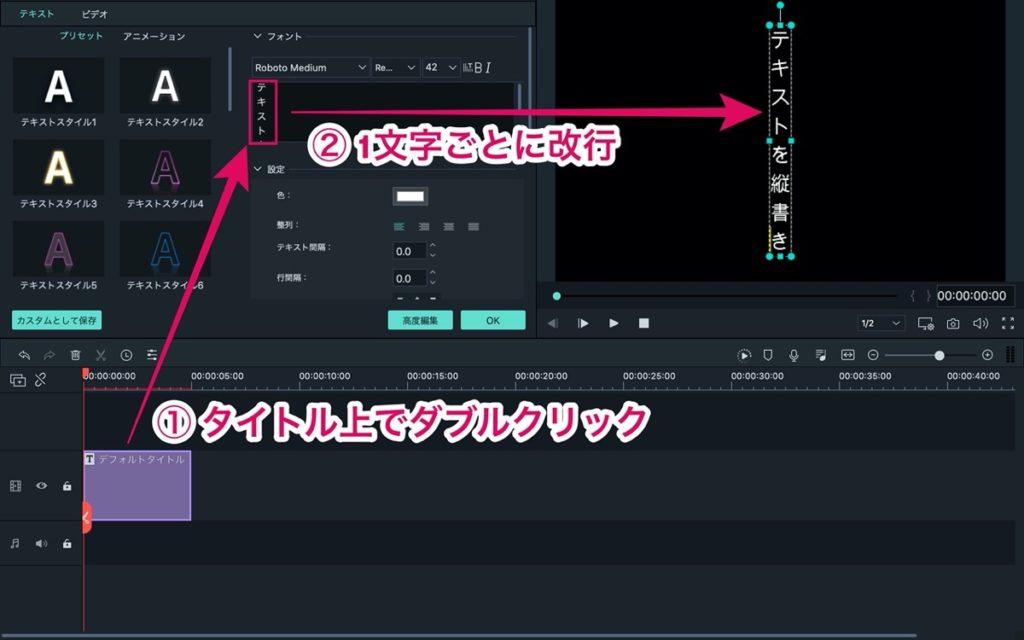Open the preview volume speaker icon
This screenshot has width=1024, height=640.
980,323
